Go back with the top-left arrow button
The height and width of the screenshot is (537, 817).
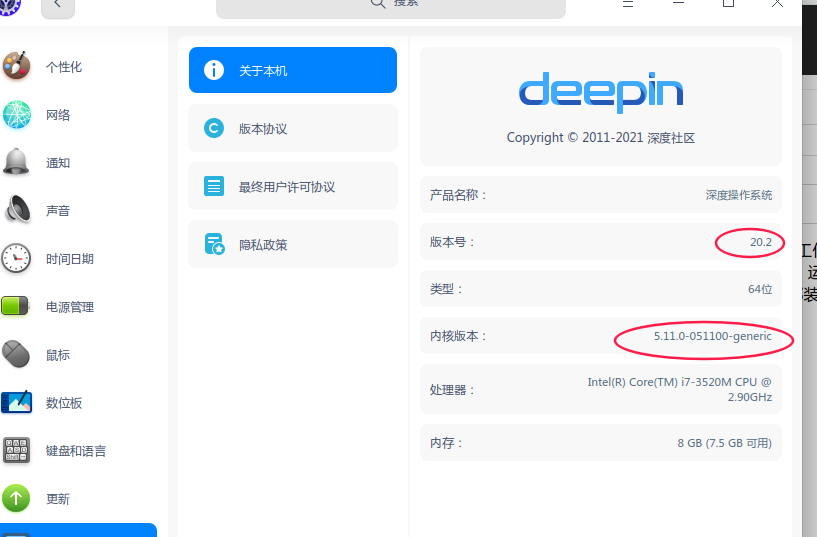(x=58, y=7)
